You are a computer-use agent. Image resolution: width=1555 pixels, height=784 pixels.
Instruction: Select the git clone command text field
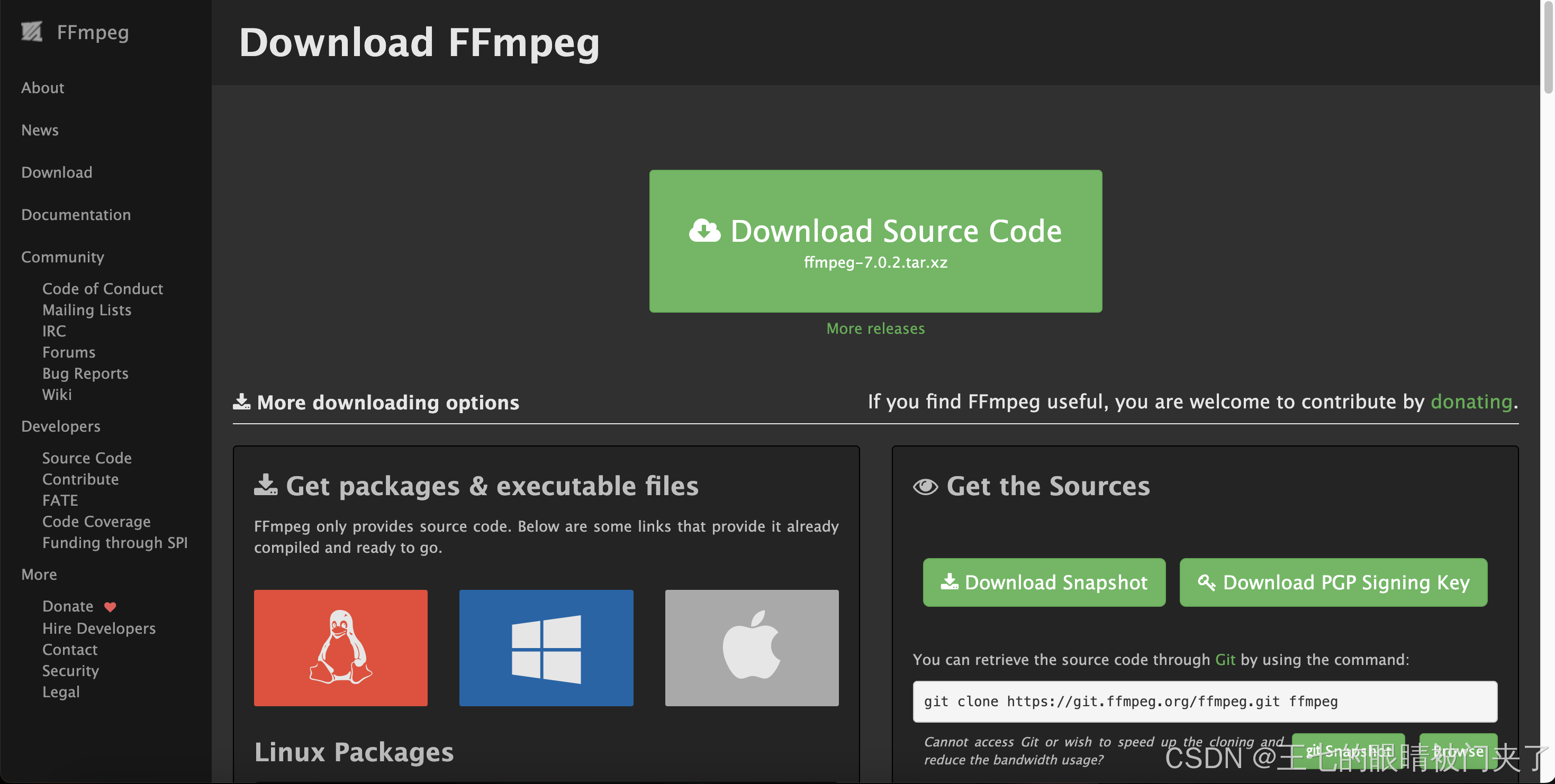(1205, 701)
